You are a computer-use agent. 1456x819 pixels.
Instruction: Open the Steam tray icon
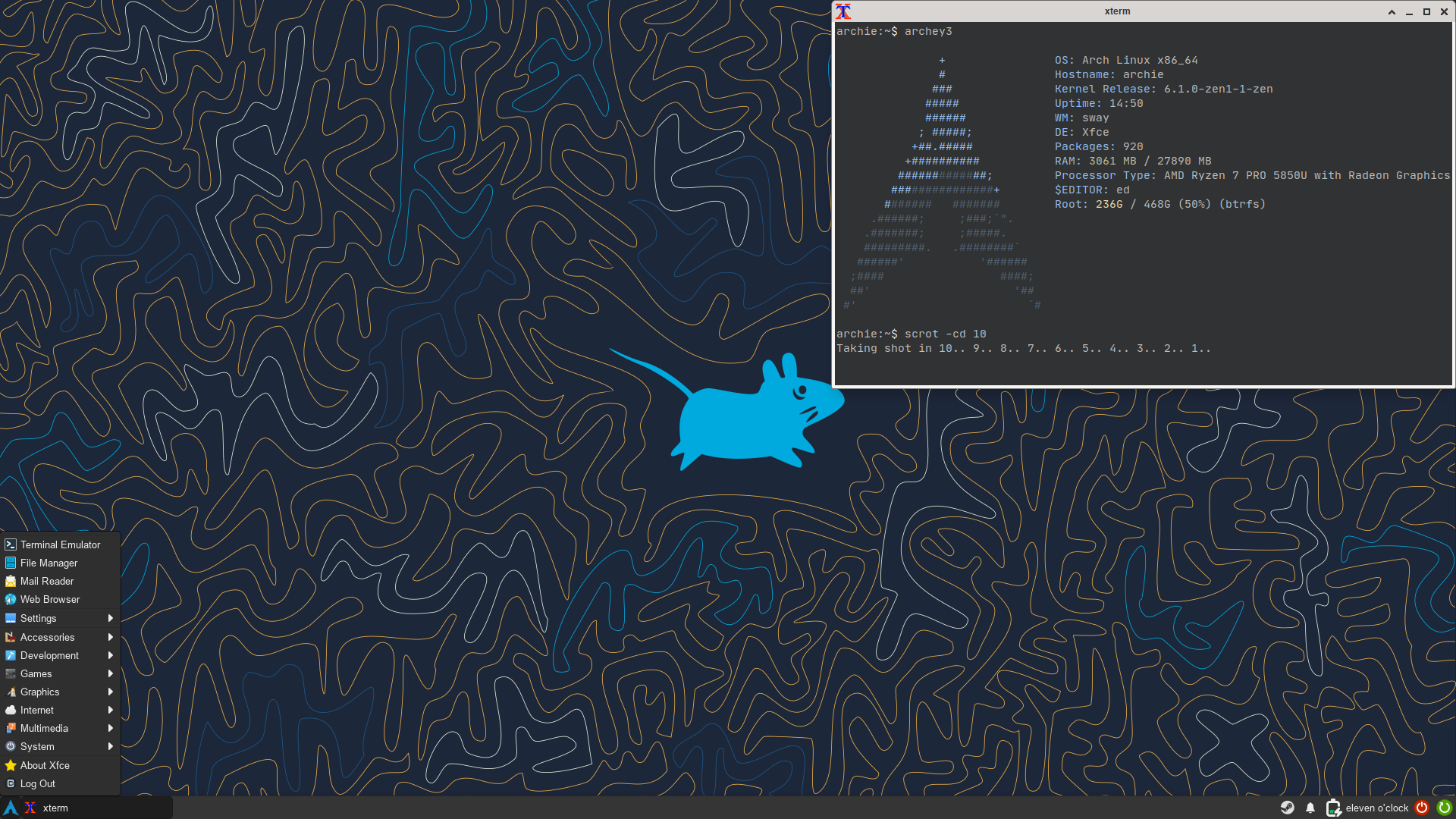pyautogui.click(x=1288, y=808)
